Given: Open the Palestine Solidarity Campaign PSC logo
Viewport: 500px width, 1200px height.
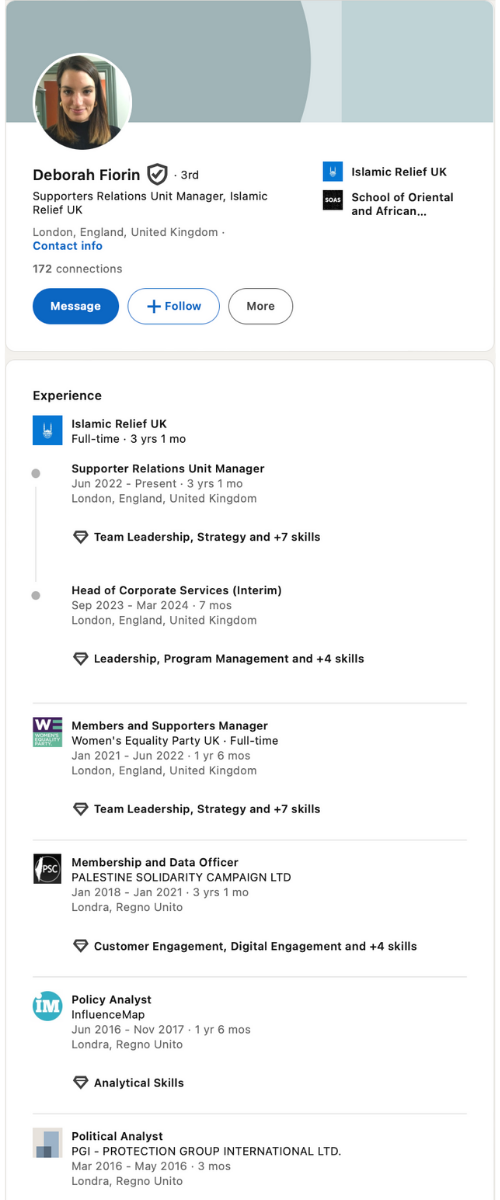Looking at the screenshot, I should click(47, 868).
